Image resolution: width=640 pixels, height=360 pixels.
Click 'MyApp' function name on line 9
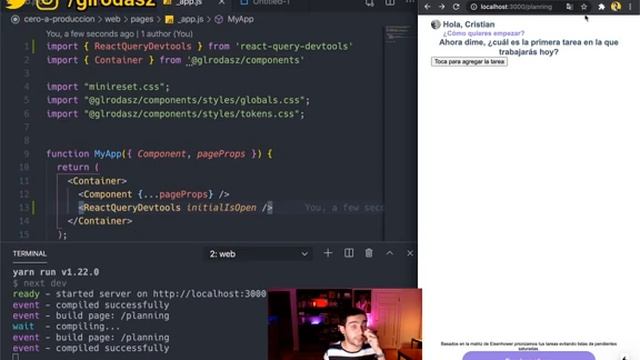(108, 154)
